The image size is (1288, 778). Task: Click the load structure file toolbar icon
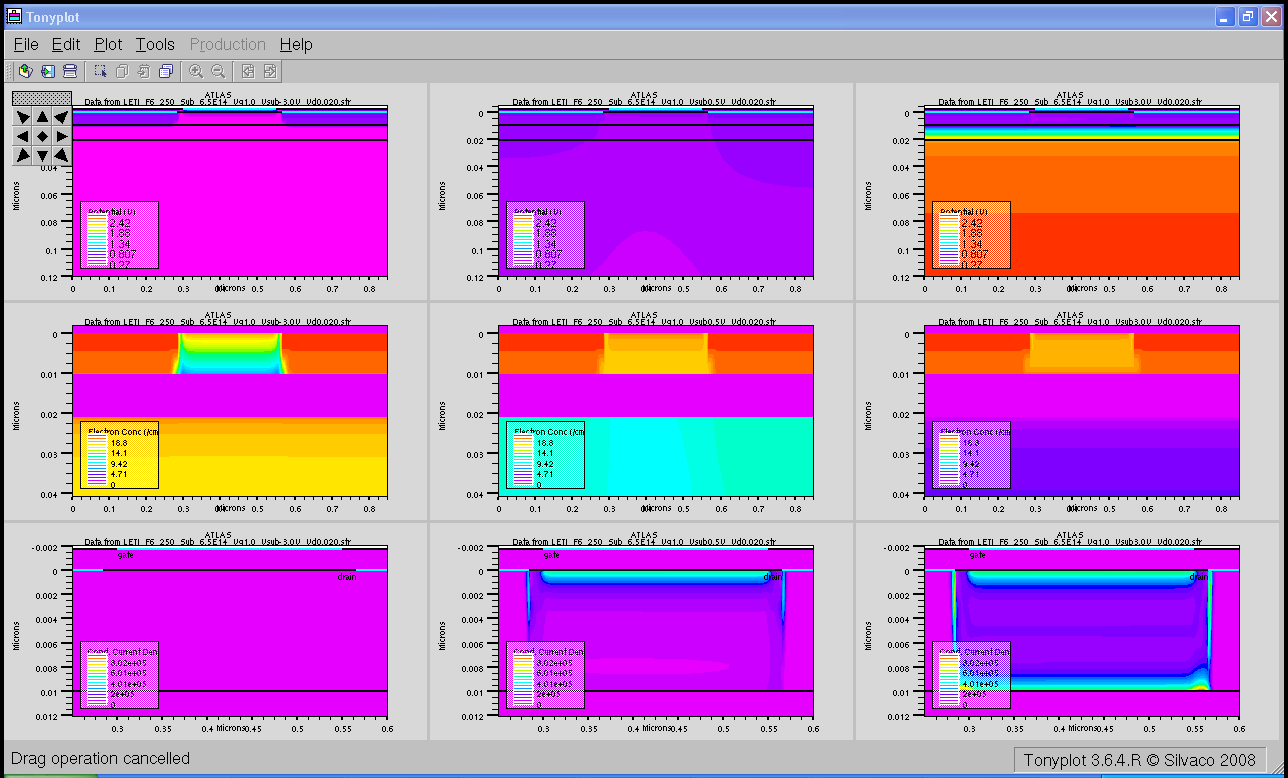point(25,71)
